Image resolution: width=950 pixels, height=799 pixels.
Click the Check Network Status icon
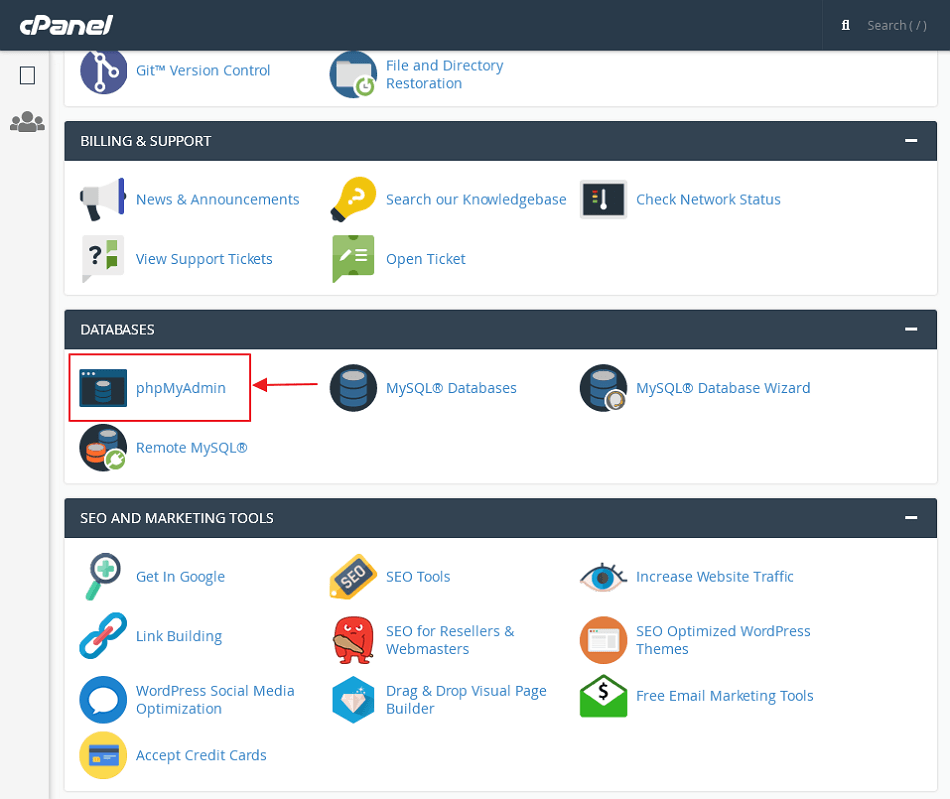603,199
